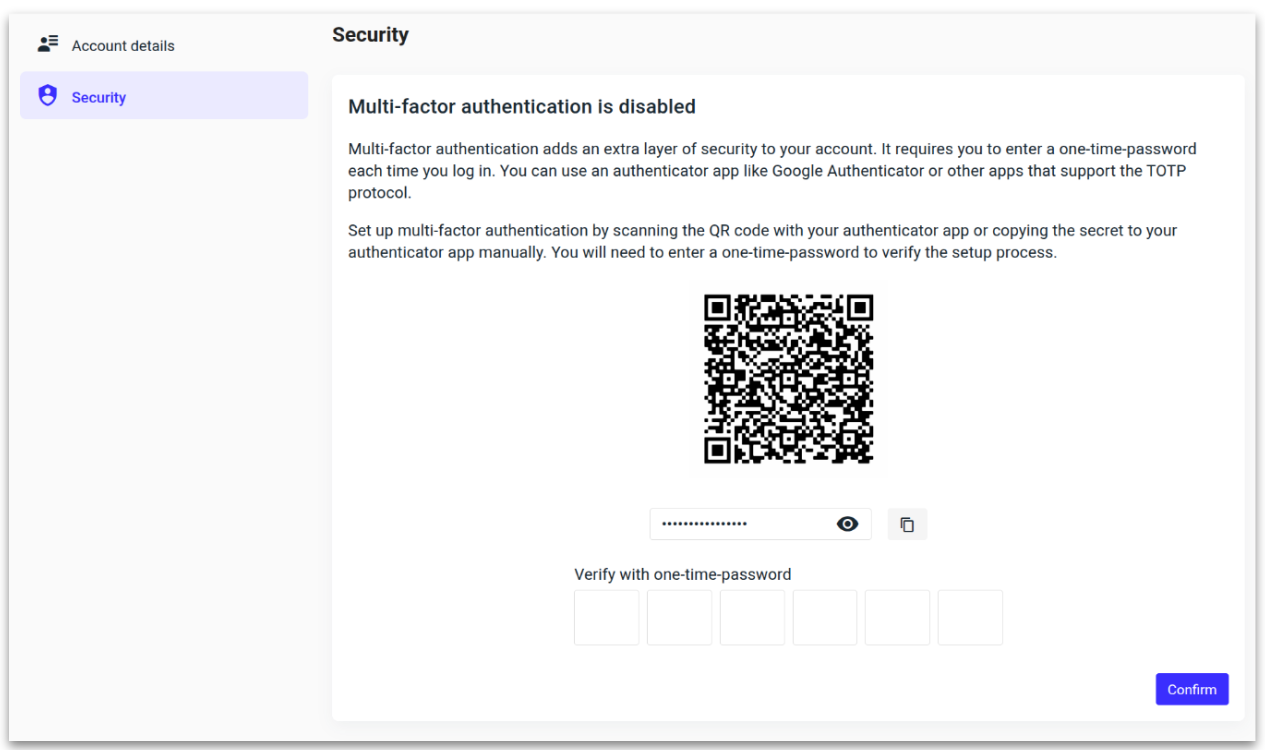Viewport: 1265px width, 750px height.
Task: Click the QR code image
Action: [788, 378]
